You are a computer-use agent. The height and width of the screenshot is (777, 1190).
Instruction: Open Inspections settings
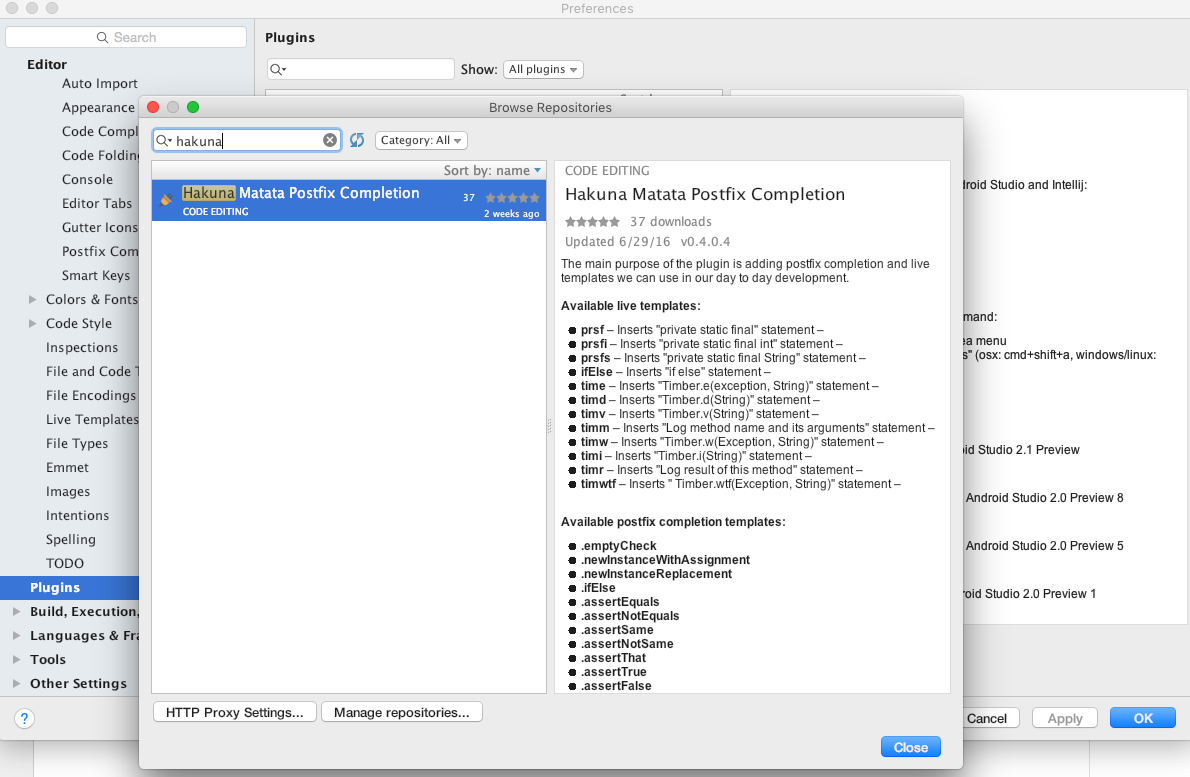point(82,348)
